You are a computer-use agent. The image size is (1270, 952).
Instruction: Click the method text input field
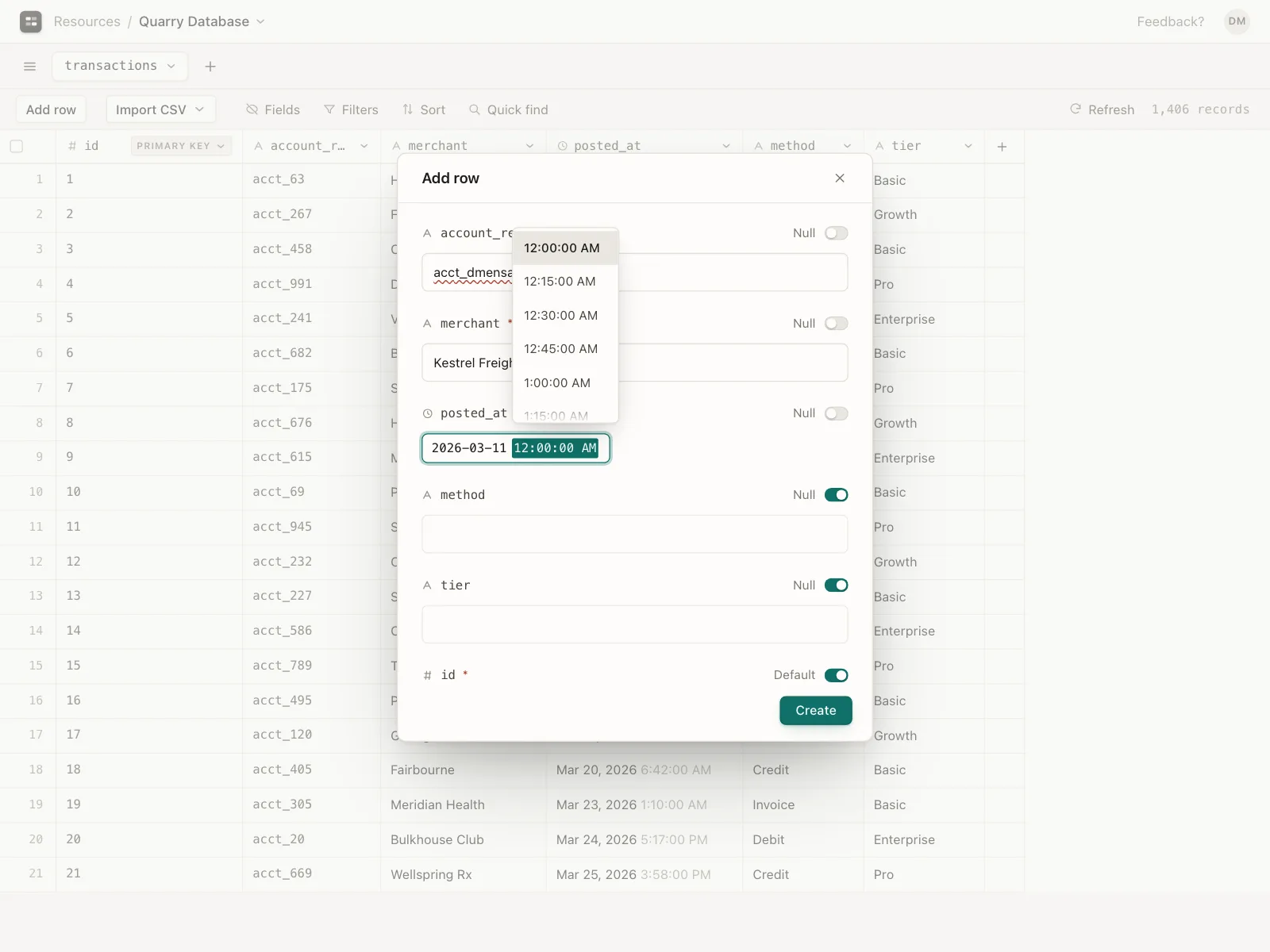click(x=634, y=534)
